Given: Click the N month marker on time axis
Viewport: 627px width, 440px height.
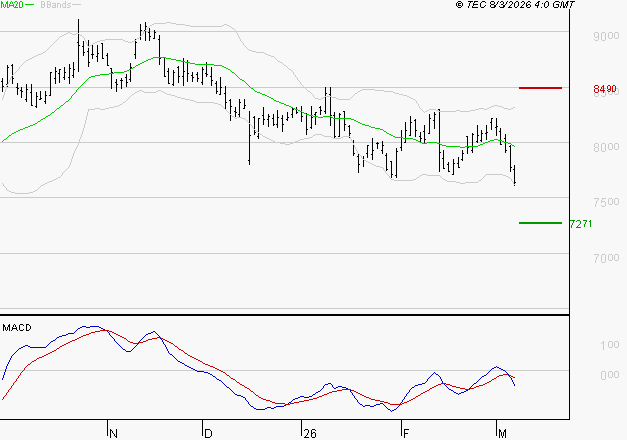Looking at the screenshot, I should 113,434.
